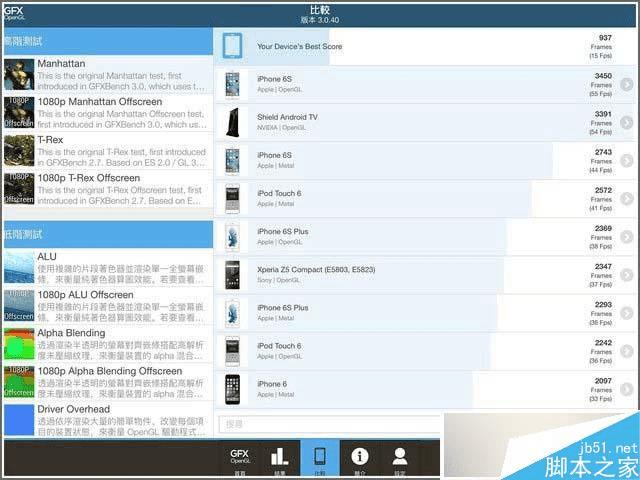Select the compare device tab in bottom bar
Screen dimensions: 640x480
pos(320,460)
